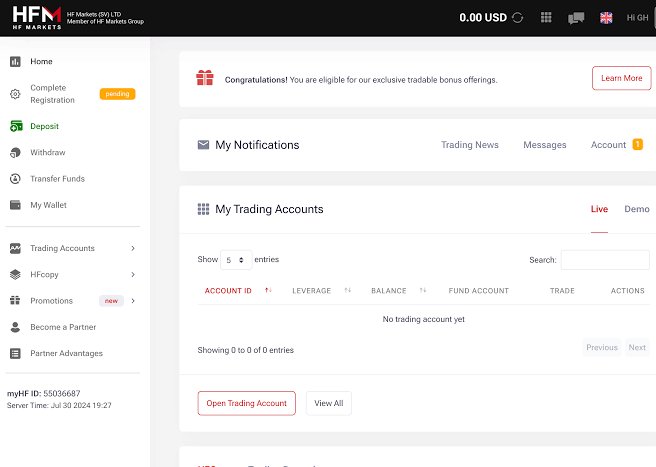The image size is (656, 467).
Task: Open the live chat icon
Action: pyautogui.click(x=576, y=17)
